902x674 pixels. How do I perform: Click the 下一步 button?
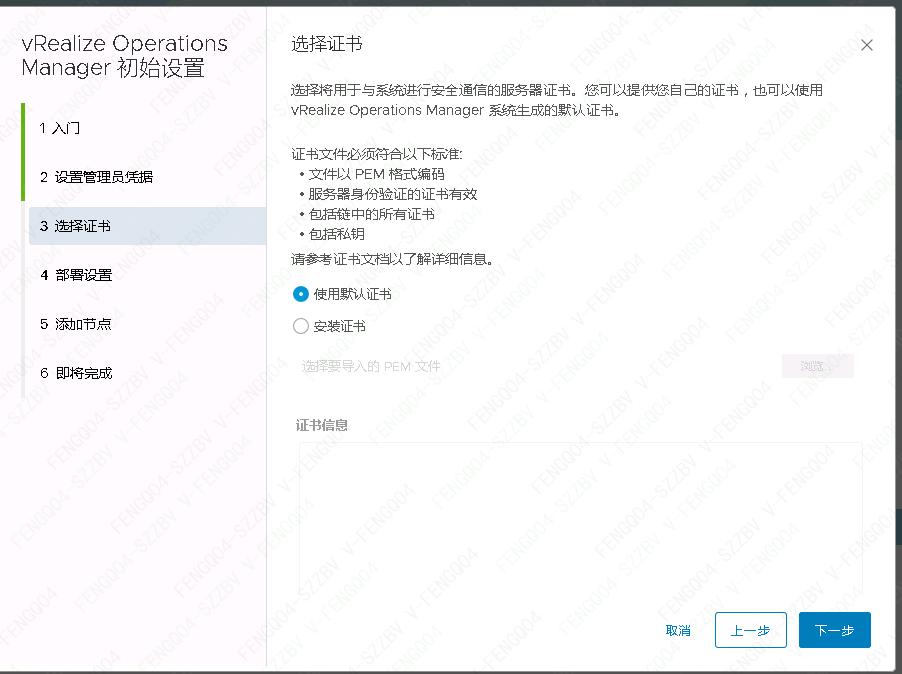[834, 630]
